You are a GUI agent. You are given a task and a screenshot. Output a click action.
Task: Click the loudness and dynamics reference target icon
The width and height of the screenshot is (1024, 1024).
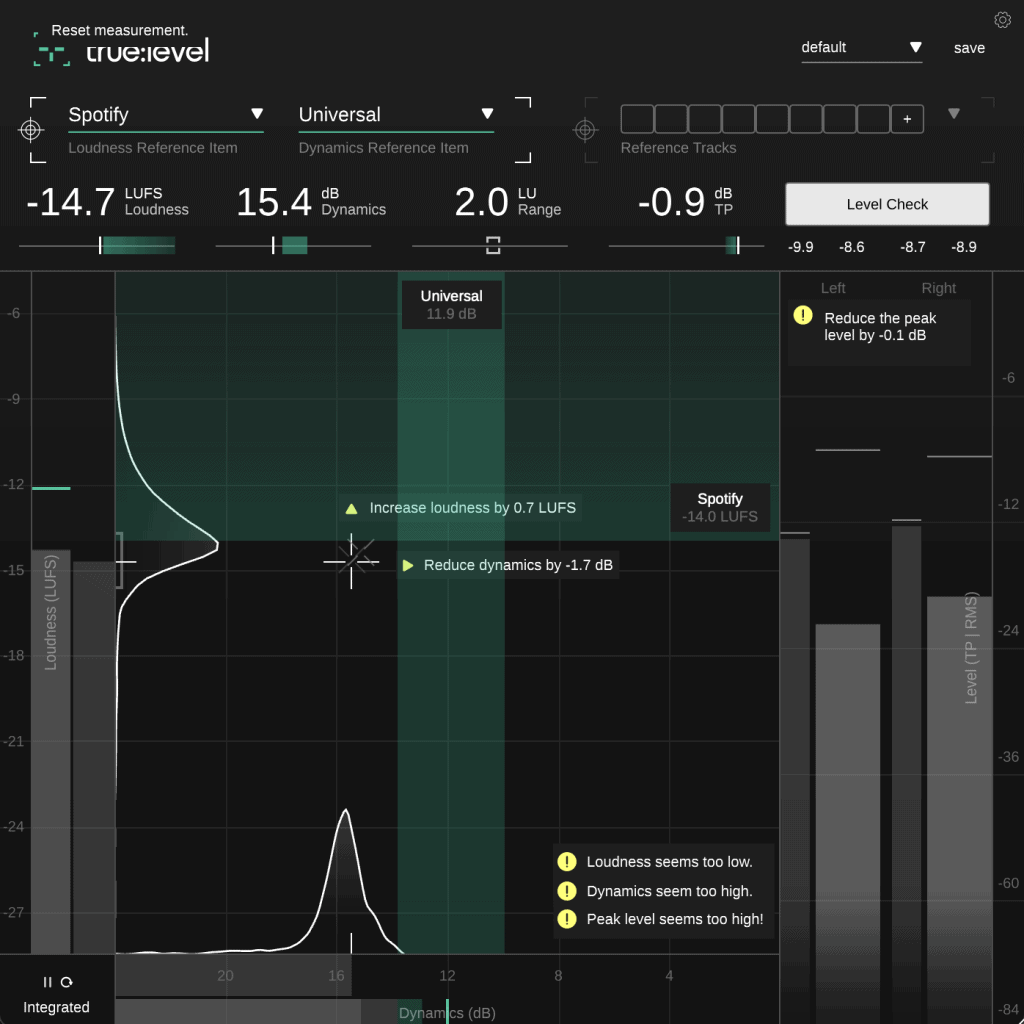point(31,129)
